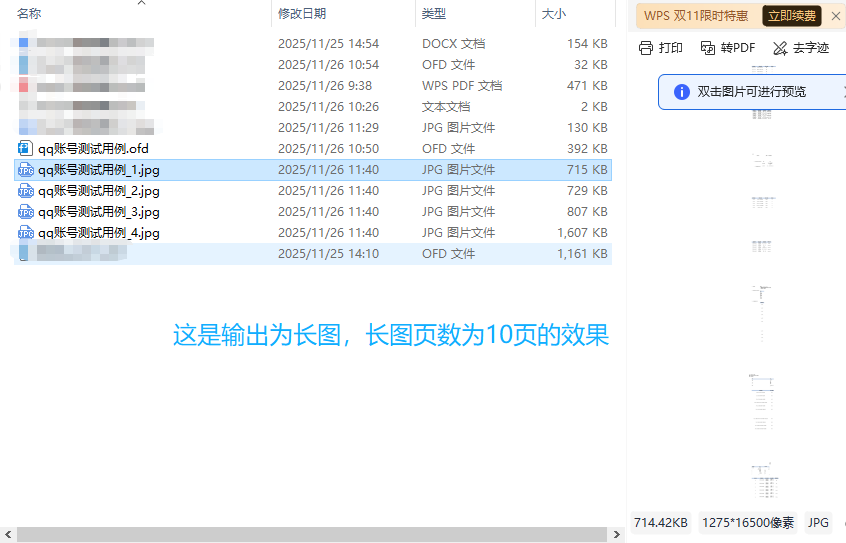This screenshot has height=543, width=846.
Task: Close the WPS 双11 promotion banner
Action: click(836, 16)
